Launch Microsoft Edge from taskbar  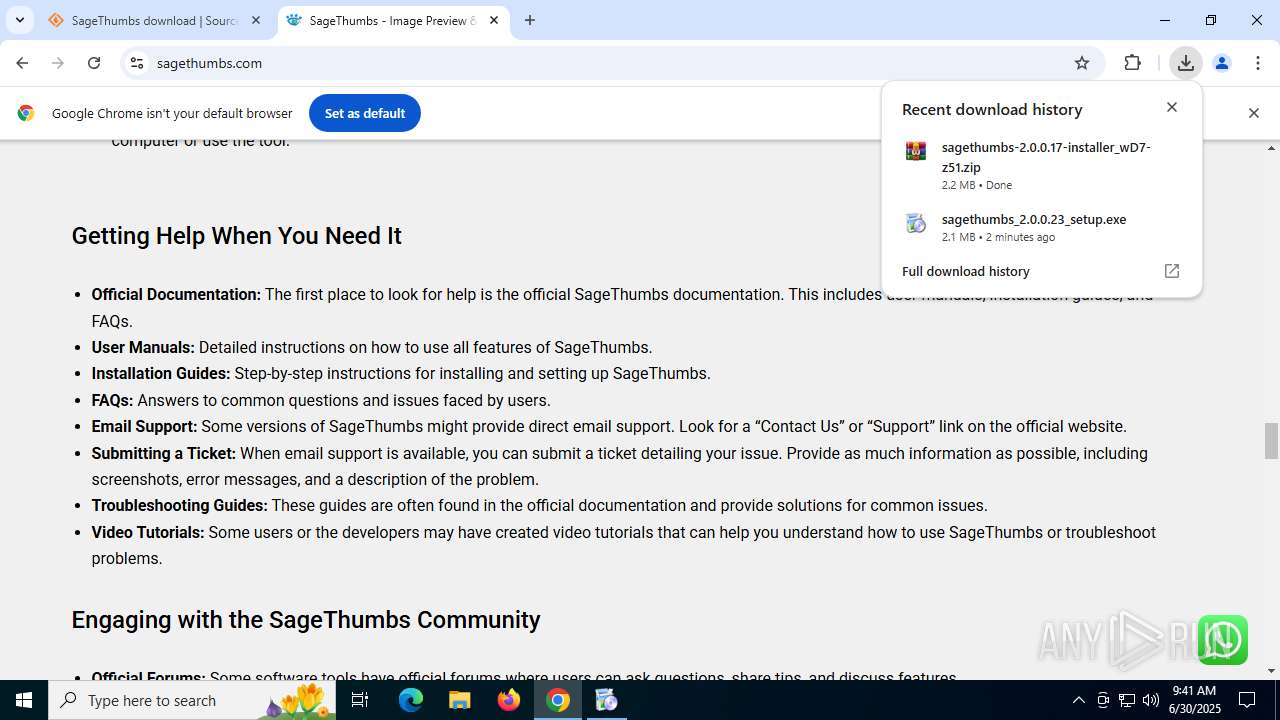pyautogui.click(x=411, y=700)
